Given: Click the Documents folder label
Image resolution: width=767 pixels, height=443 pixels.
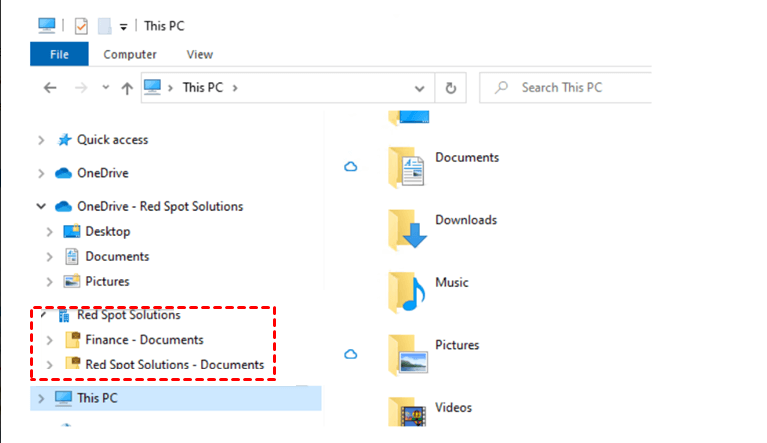Looking at the screenshot, I should click(x=467, y=157).
